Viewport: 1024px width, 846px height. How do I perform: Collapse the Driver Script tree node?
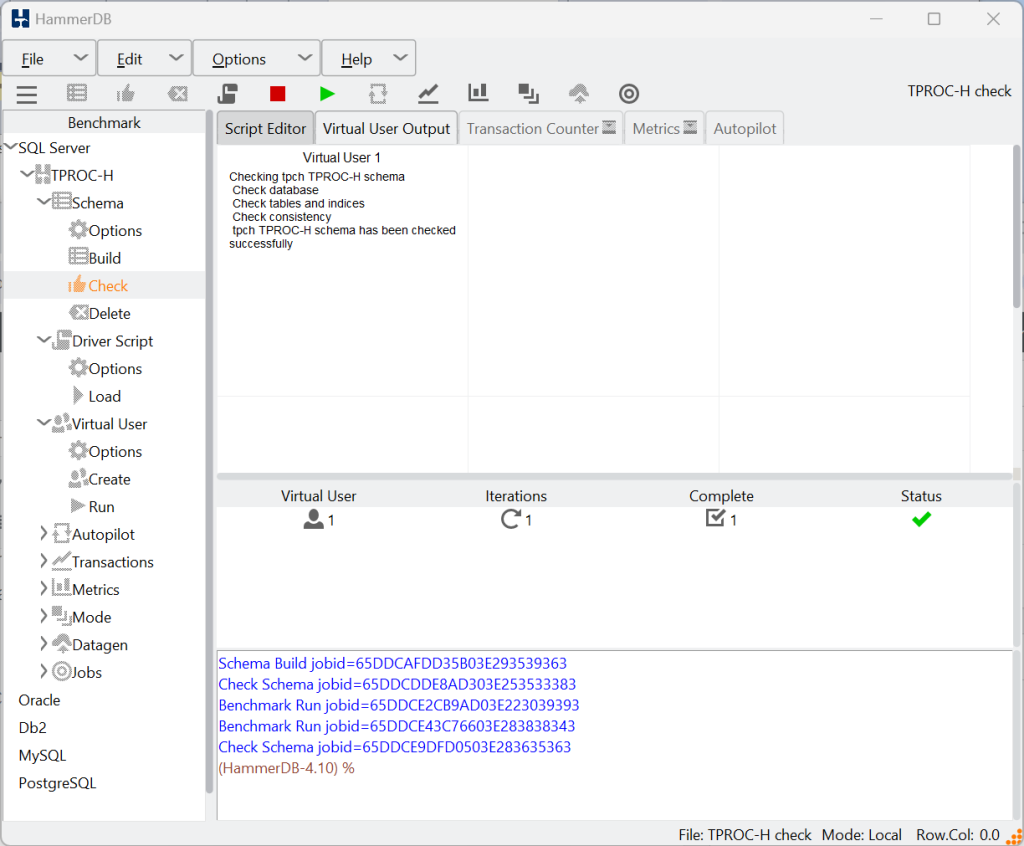click(x=44, y=340)
